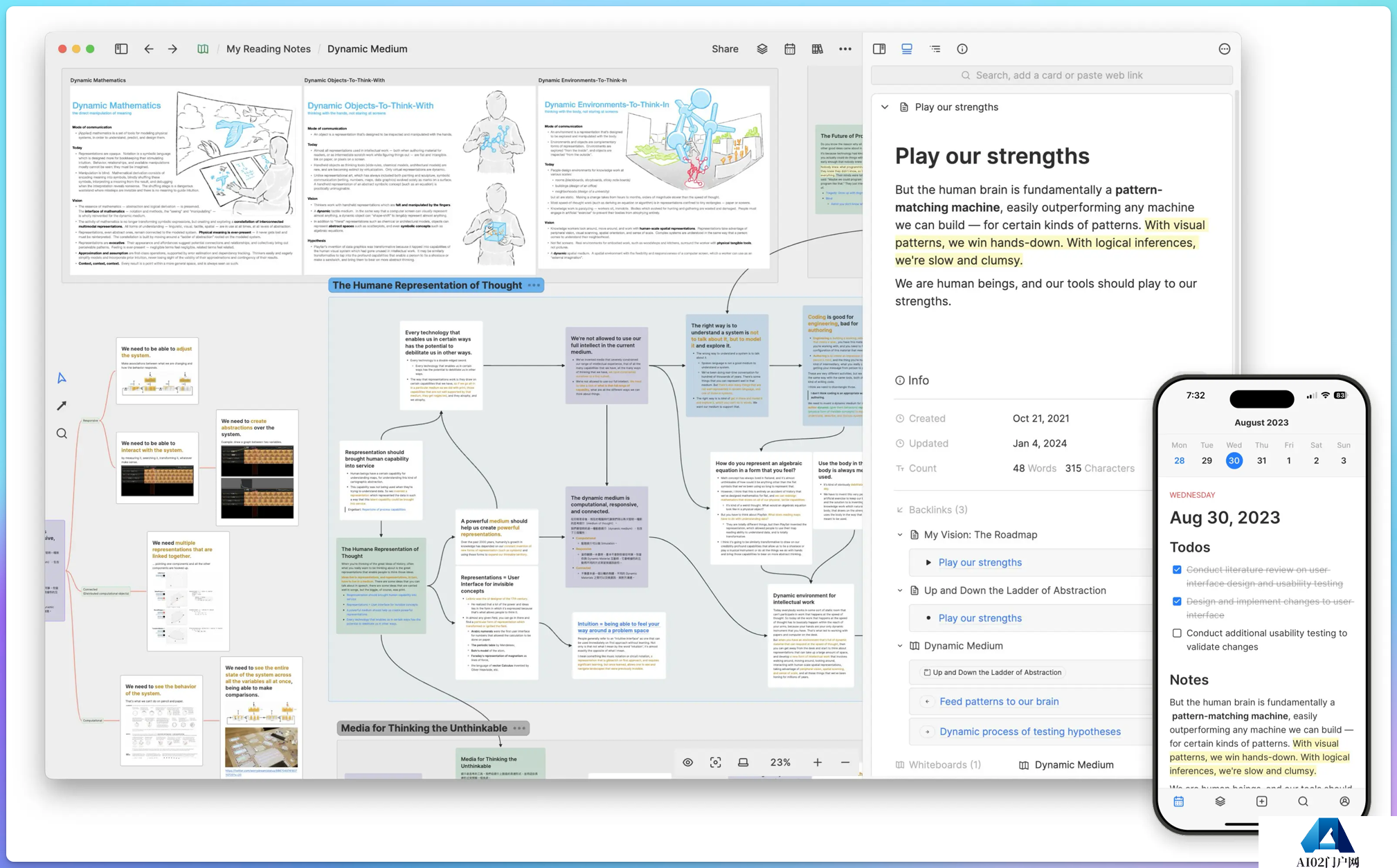This screenshot has width=1397, height=868.
Task: Select Tuesday 29 on phone calendar
Action: (1207, 461)
